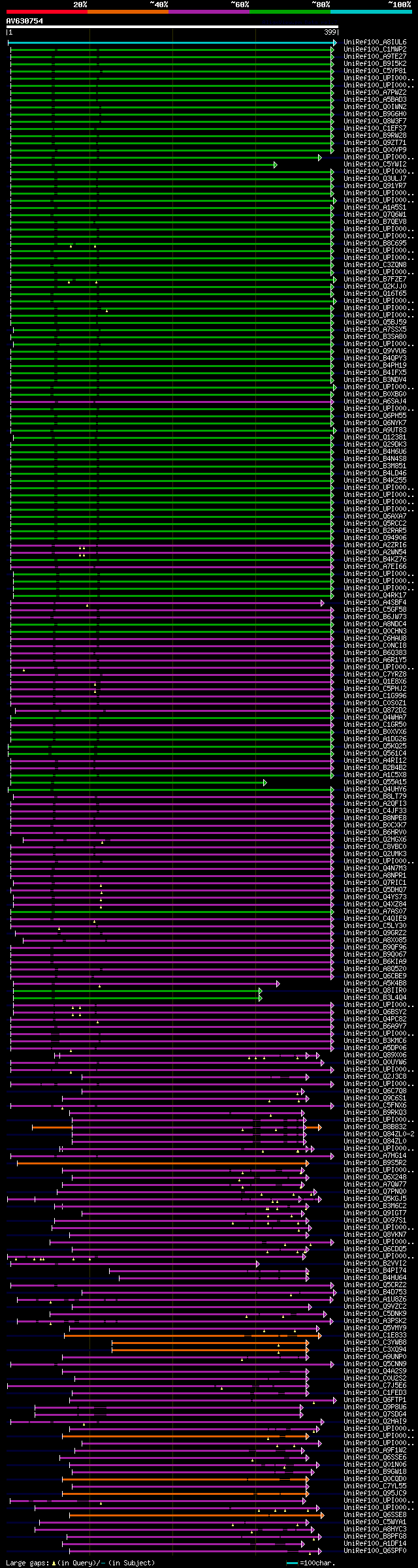Click hit label UniRef100_Q8IIR0
Screen dimensions: 418x1568
pos(375,990)
